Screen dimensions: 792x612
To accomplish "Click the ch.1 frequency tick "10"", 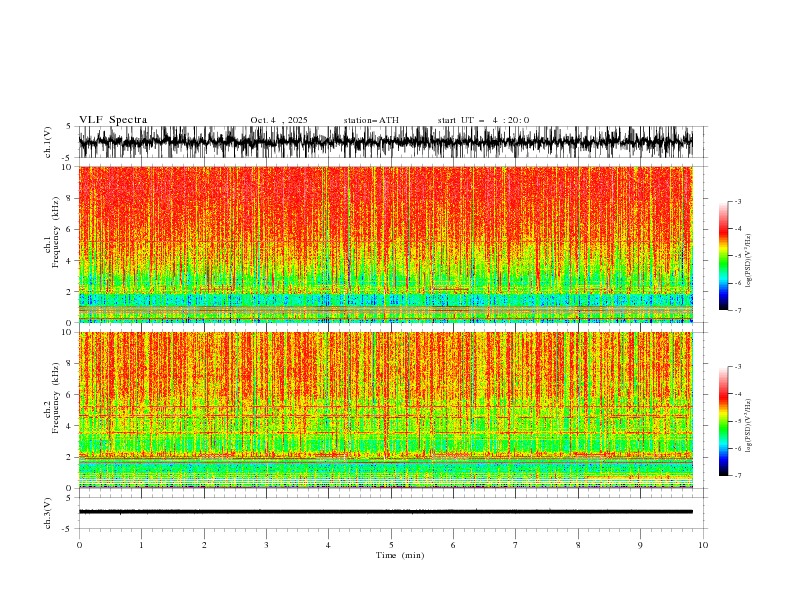I will point(68,167).
